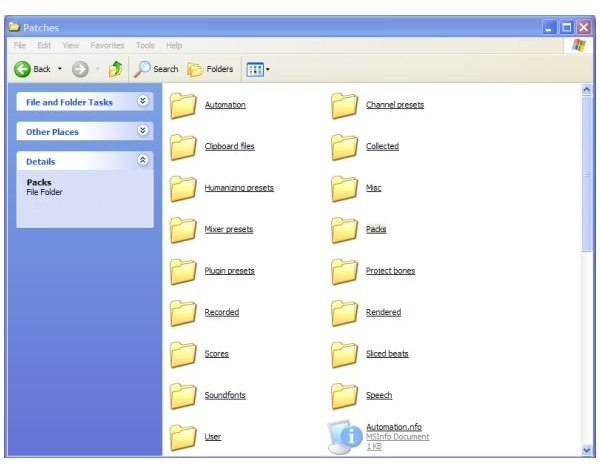The height and width of the screenshot is (466, 600).
Task: Click the Up folder toolbar icon
Action: tap(116, 69)
